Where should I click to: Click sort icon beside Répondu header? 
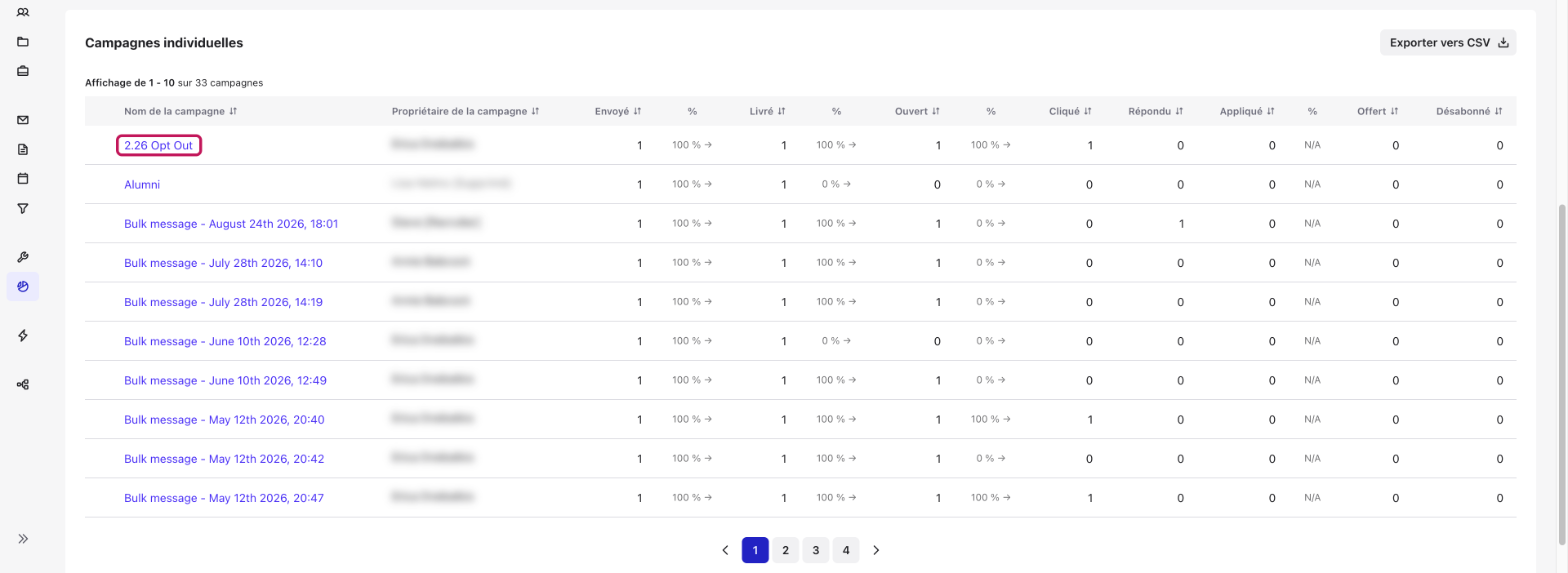click(1179, 111)
